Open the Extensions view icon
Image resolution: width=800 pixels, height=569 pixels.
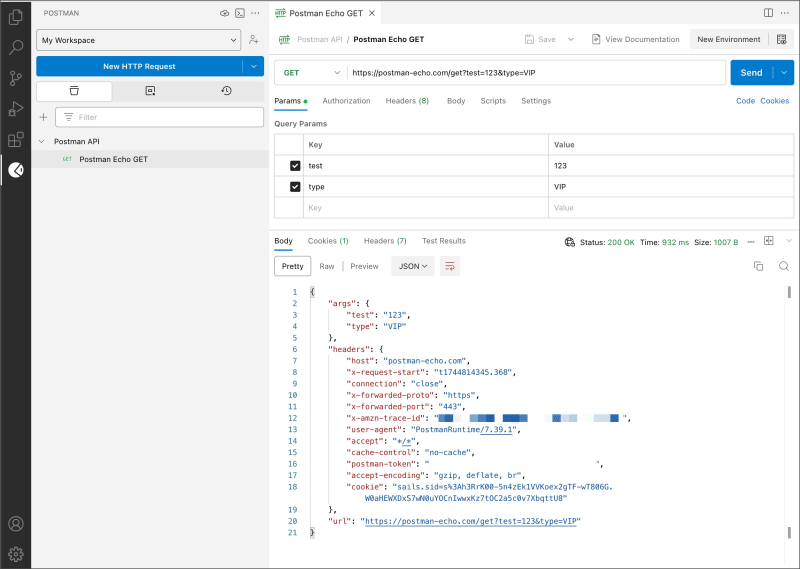coord(15,139)
